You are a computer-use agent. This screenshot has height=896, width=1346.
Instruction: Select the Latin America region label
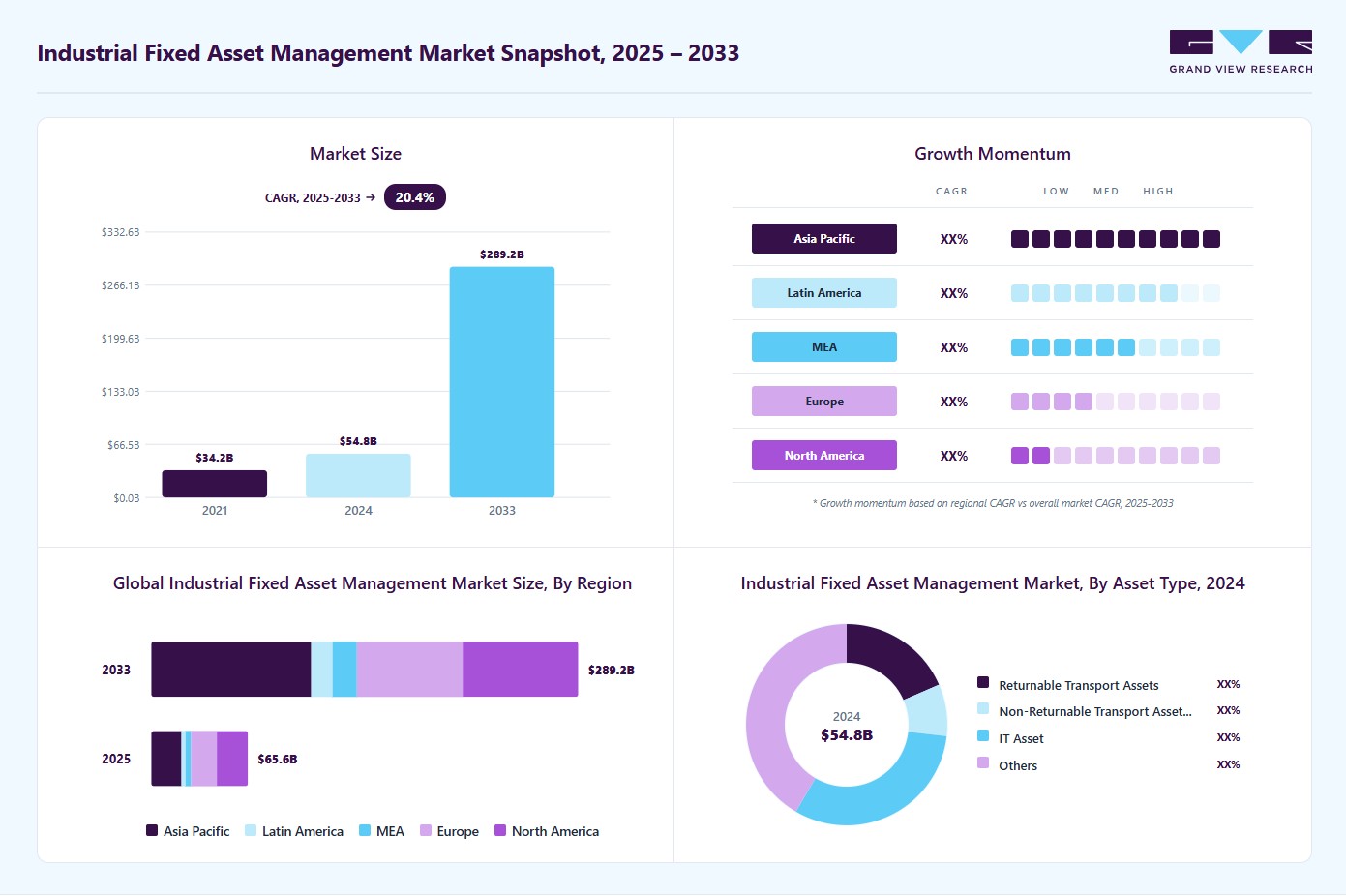(x=824, y=293)
